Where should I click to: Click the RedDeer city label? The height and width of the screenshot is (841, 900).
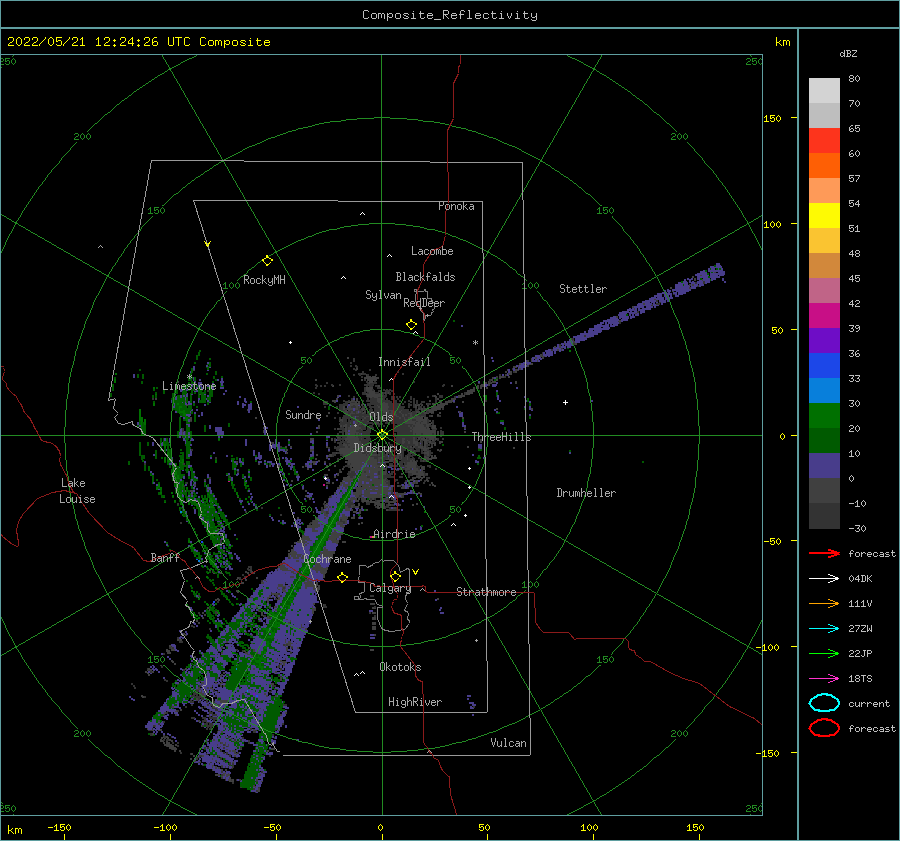(x=424, y=303)
